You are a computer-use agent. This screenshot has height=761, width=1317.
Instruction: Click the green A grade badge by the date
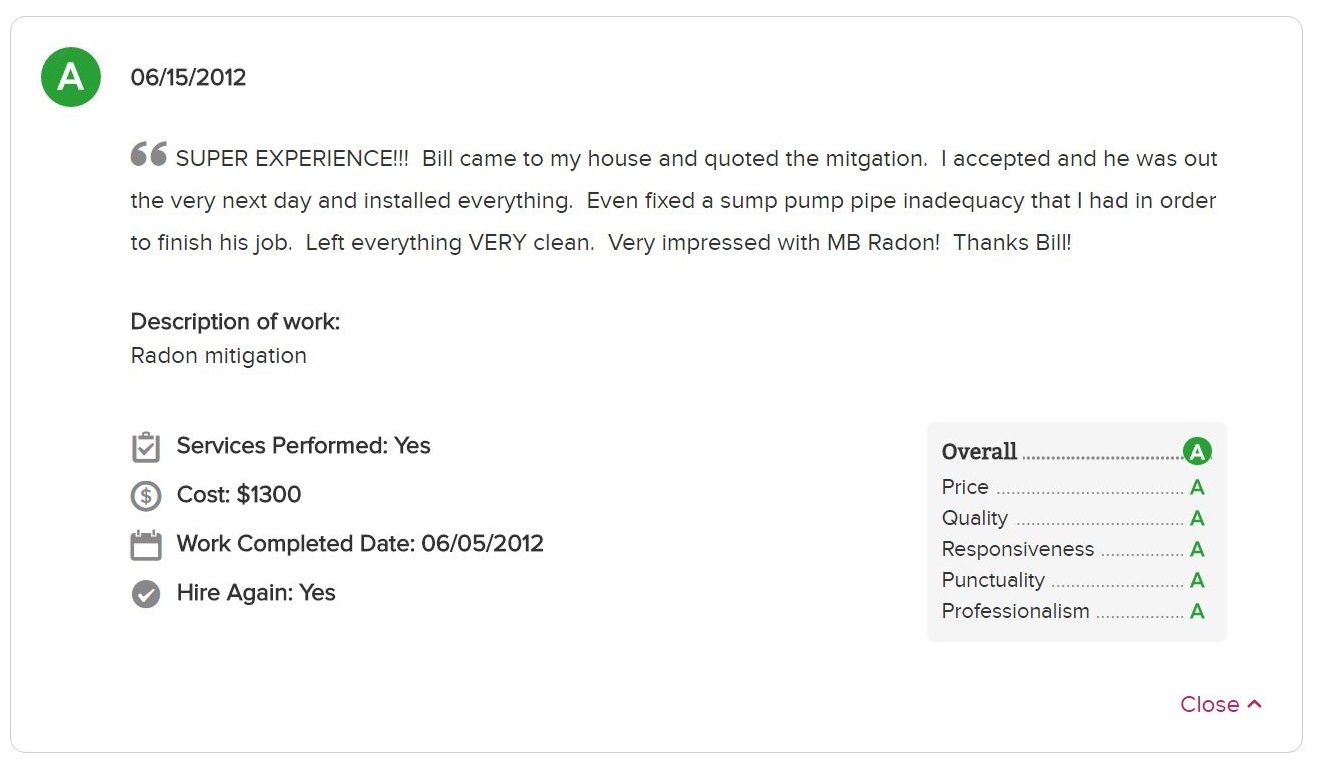(x=71, y=77)
